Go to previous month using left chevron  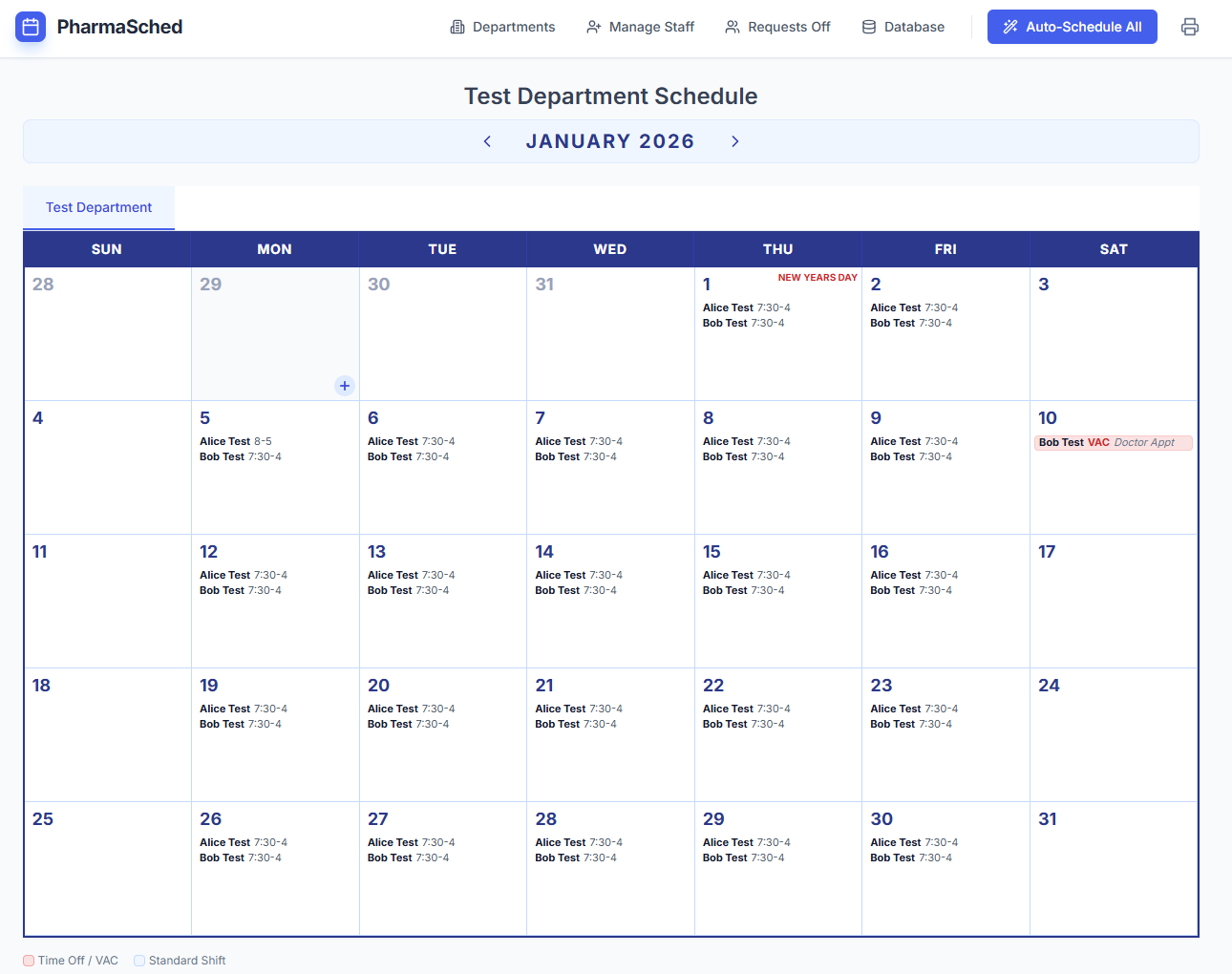(x=487, y=141)
